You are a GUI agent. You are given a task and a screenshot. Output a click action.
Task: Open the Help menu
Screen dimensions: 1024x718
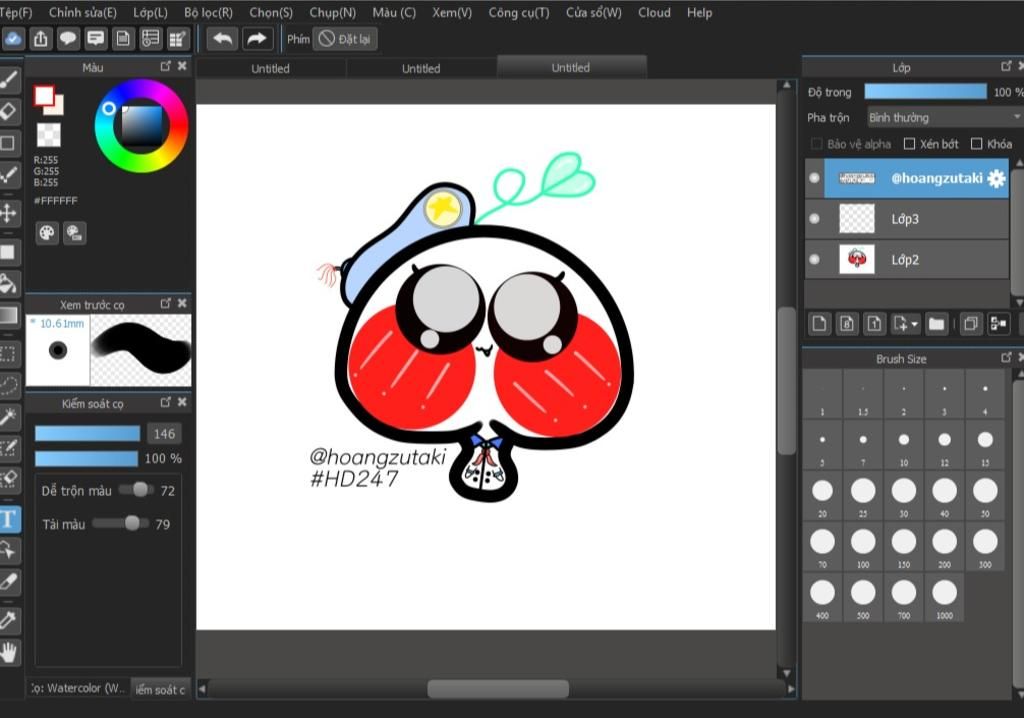[699, 12]
